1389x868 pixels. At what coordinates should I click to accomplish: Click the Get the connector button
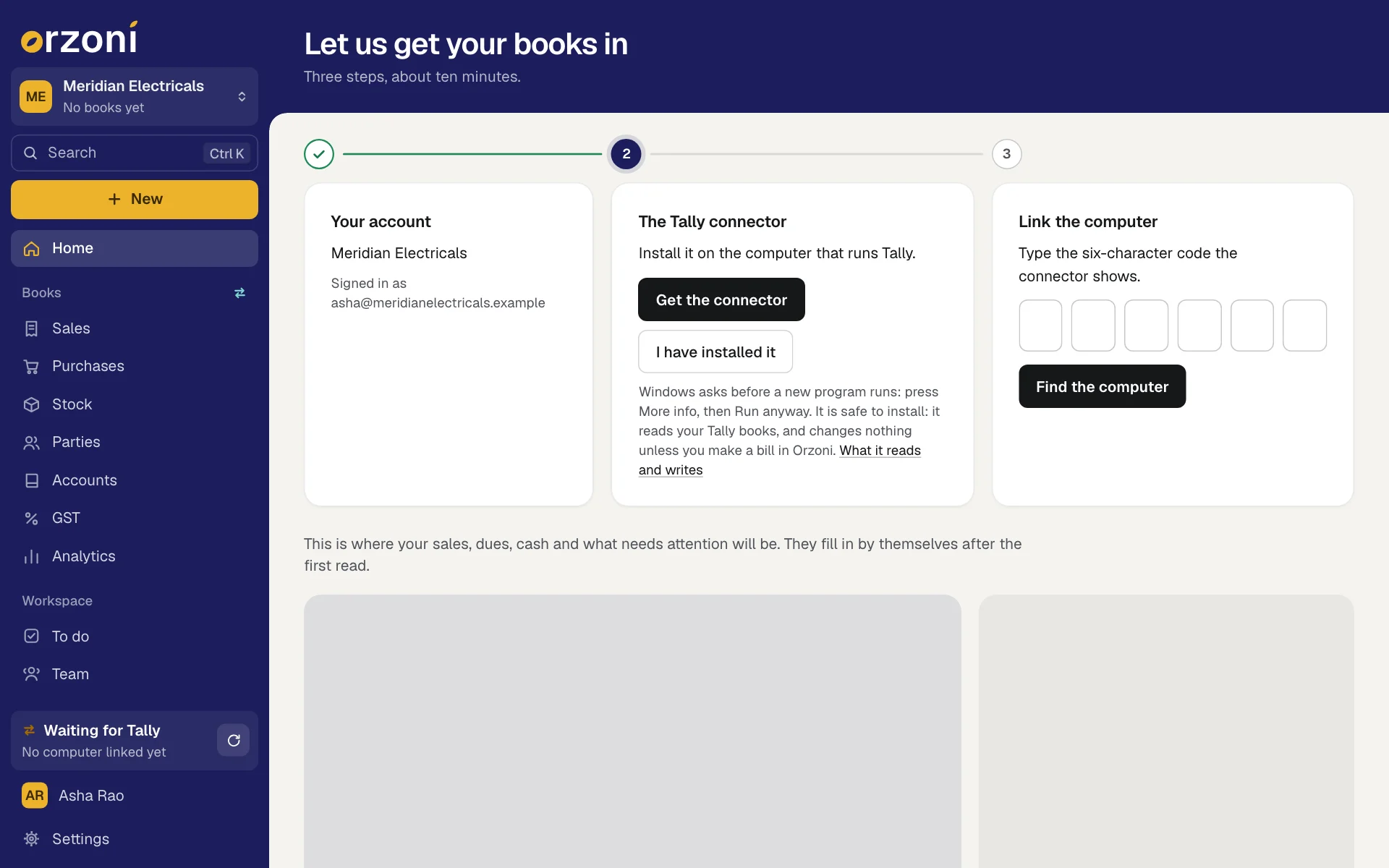(721, 299)
